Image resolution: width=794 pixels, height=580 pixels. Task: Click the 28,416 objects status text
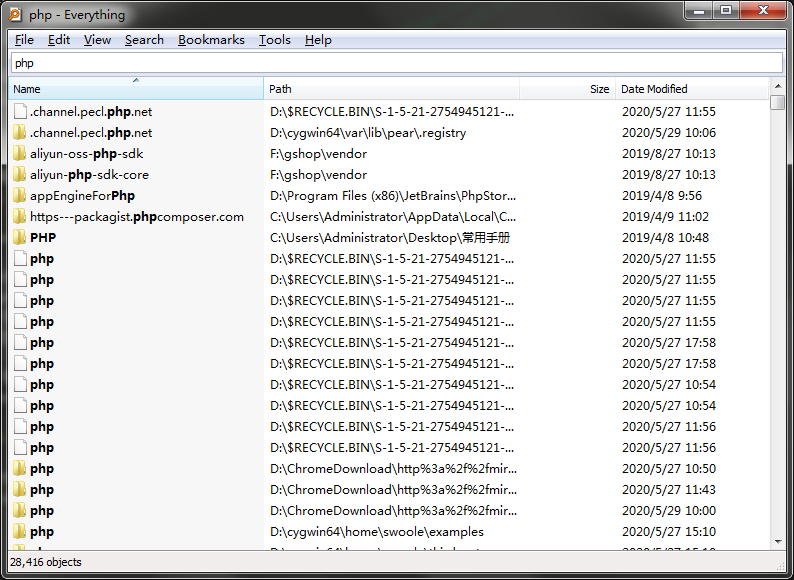point(46,562)
